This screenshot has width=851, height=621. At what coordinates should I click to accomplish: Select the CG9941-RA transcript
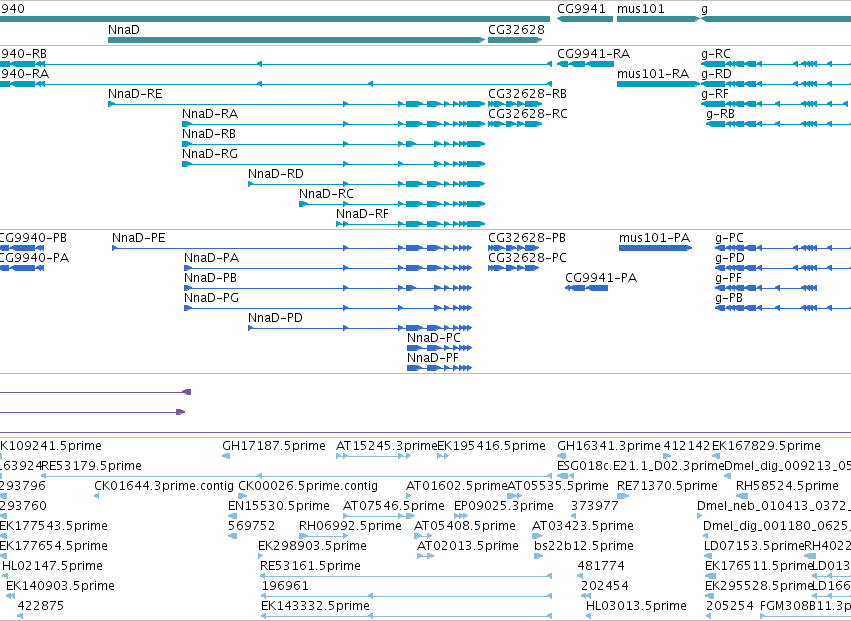(x=585, y=64)
